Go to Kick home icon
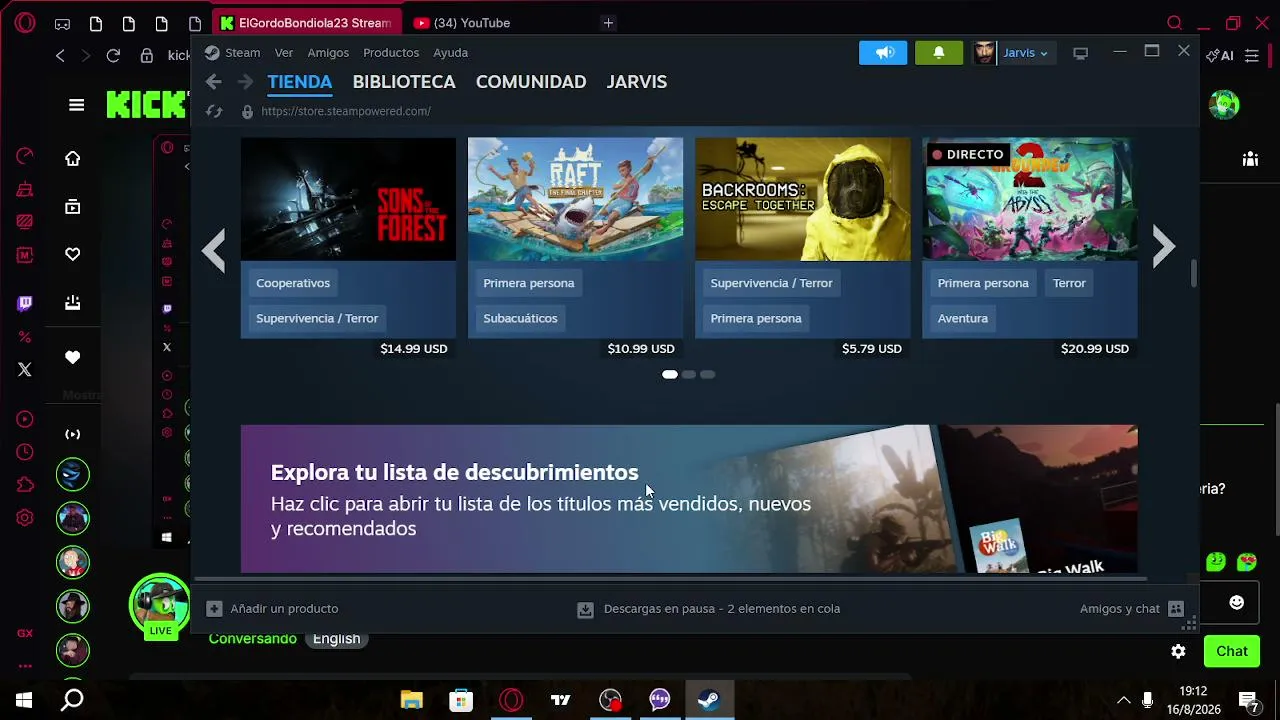The height and width of the screenshot is (720, 1280). click(72, 158)
